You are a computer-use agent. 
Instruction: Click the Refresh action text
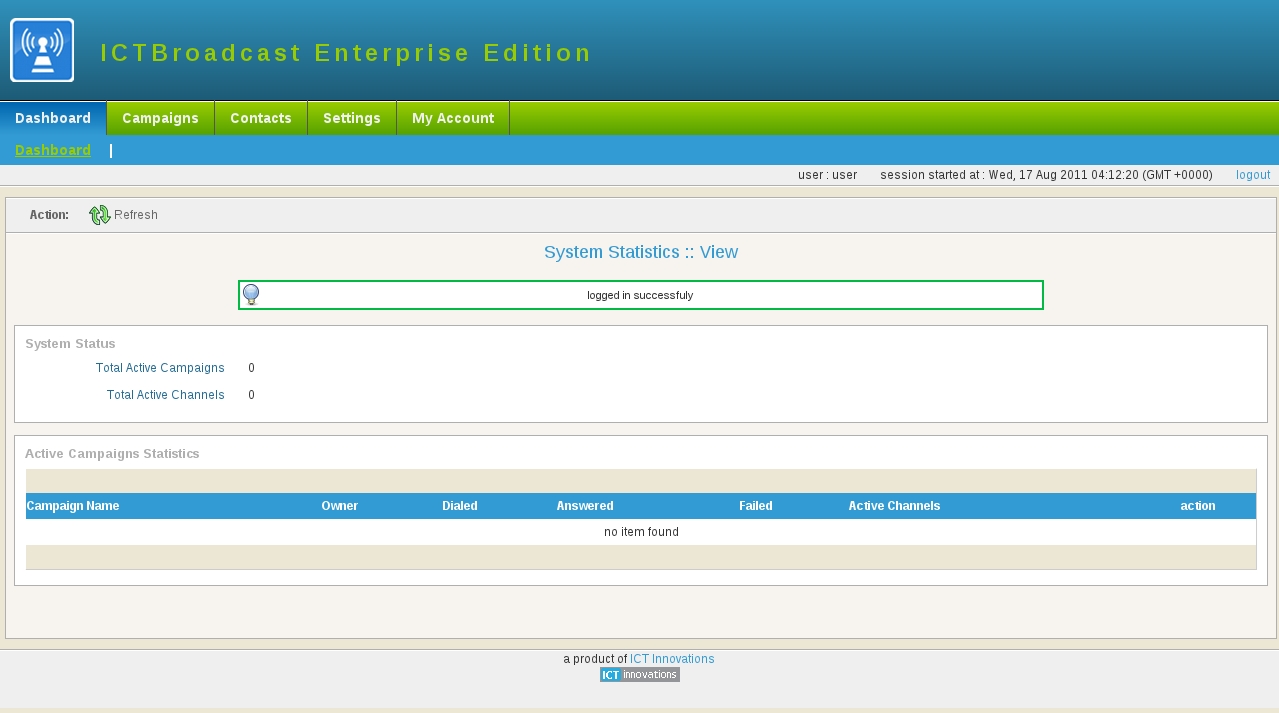click(136, 215)
